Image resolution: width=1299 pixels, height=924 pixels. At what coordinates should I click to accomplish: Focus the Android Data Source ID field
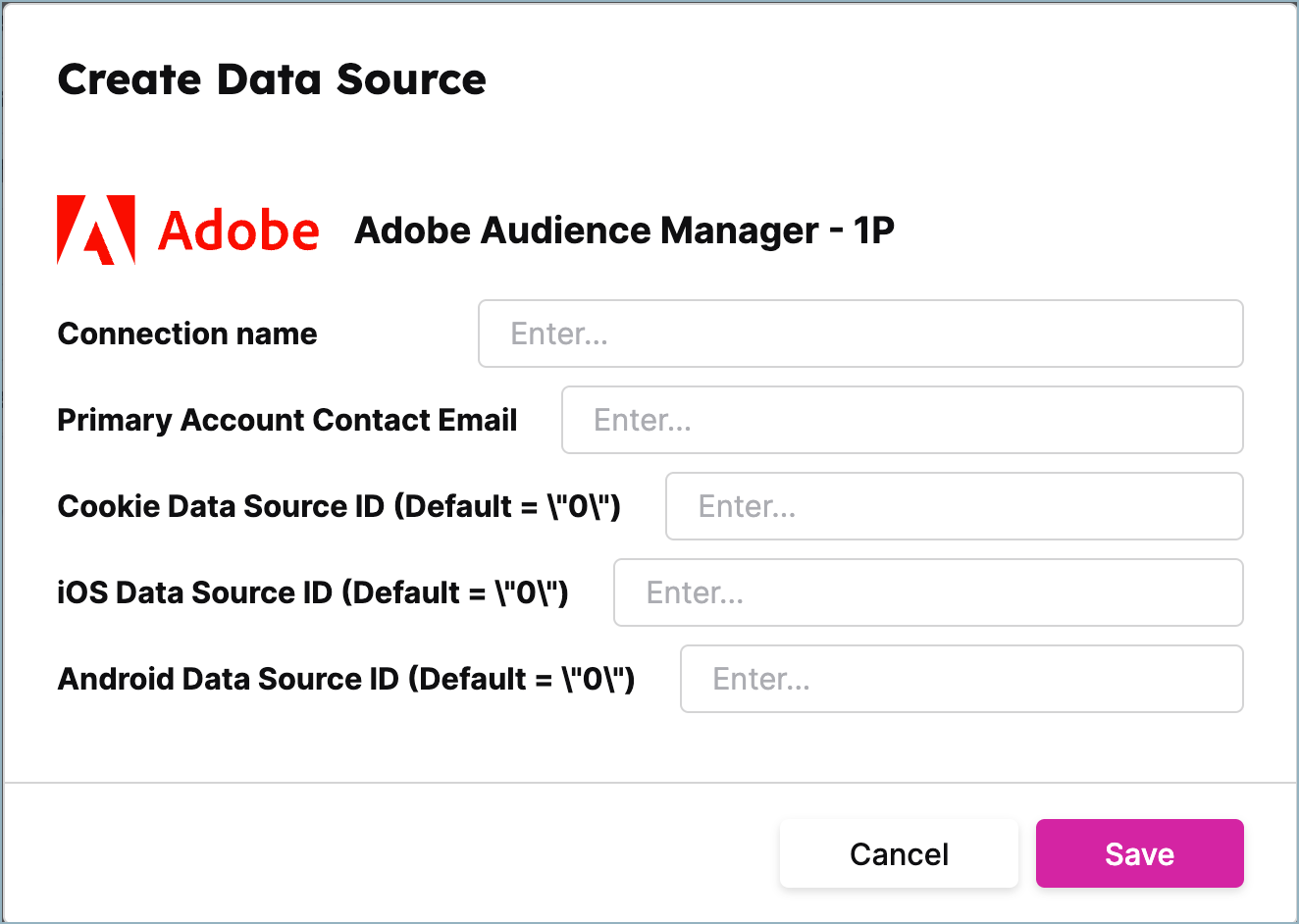[961, 679]
